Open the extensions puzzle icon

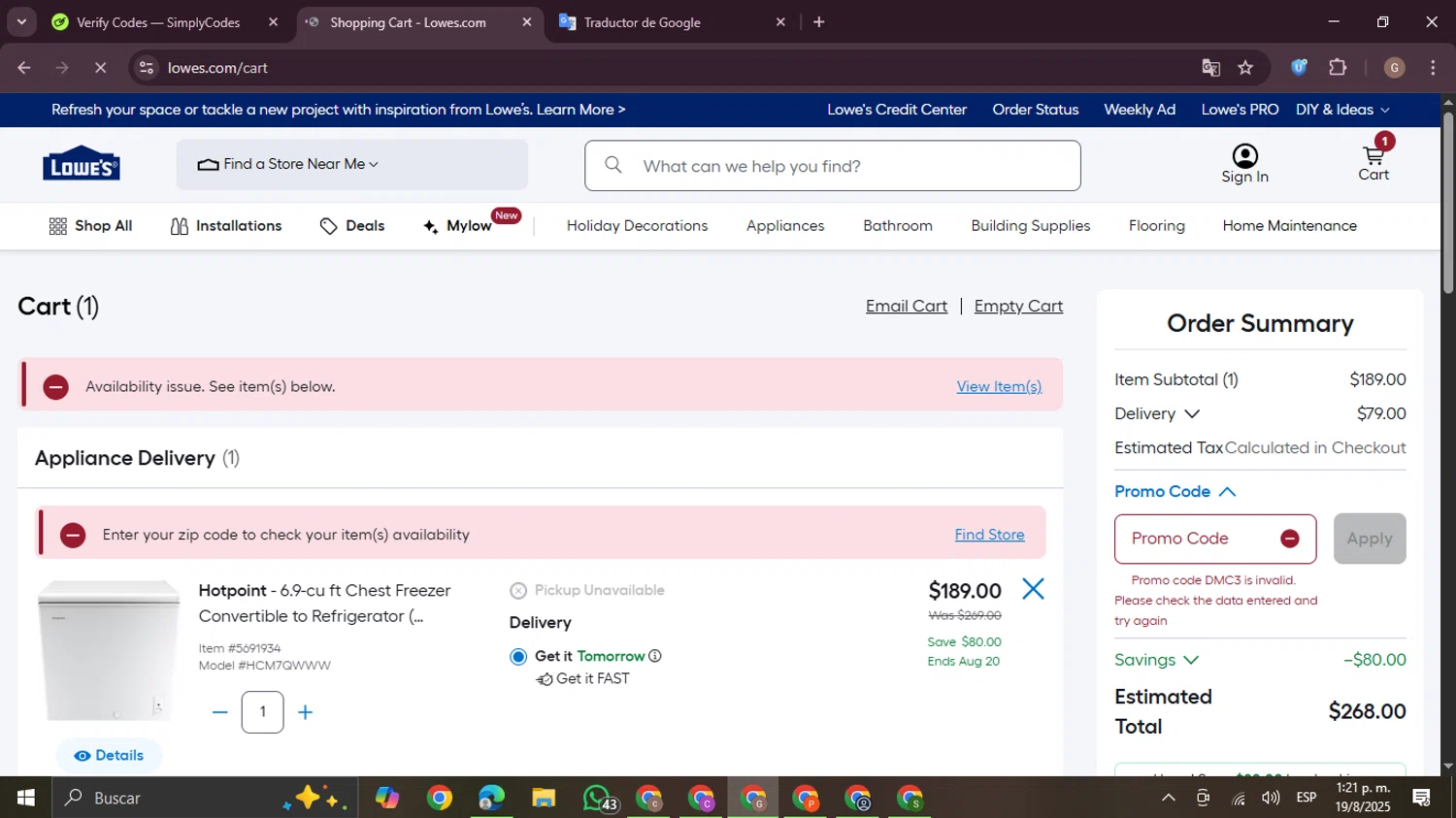(1338, 67)
